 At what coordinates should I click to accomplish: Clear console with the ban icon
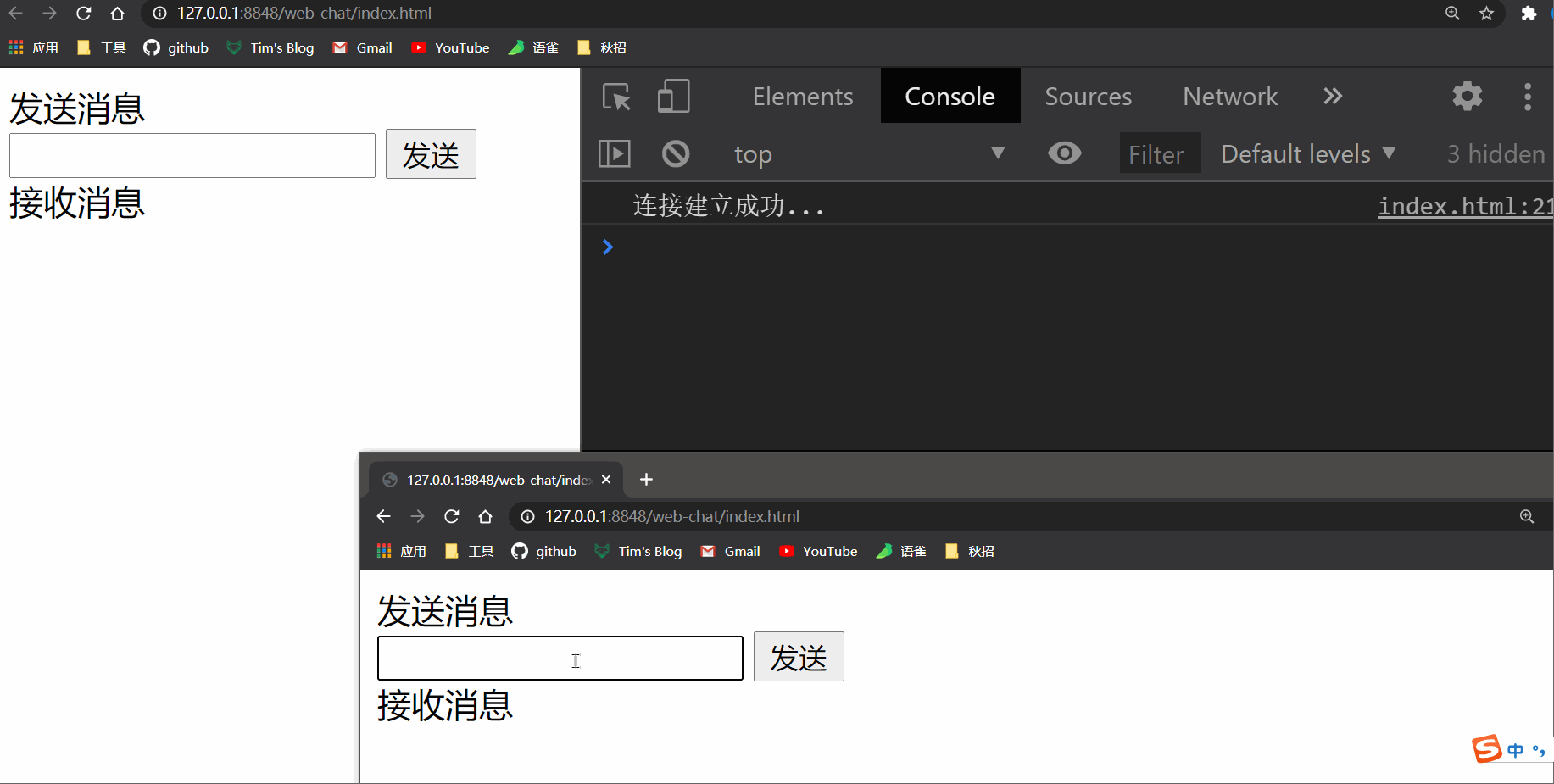point(676,154)
